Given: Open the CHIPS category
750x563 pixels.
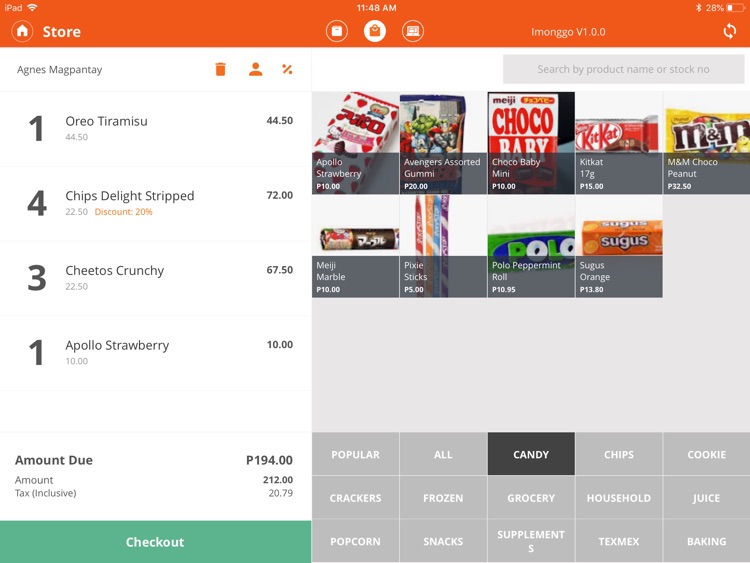Looking at the screenshot, I should 619,454.
